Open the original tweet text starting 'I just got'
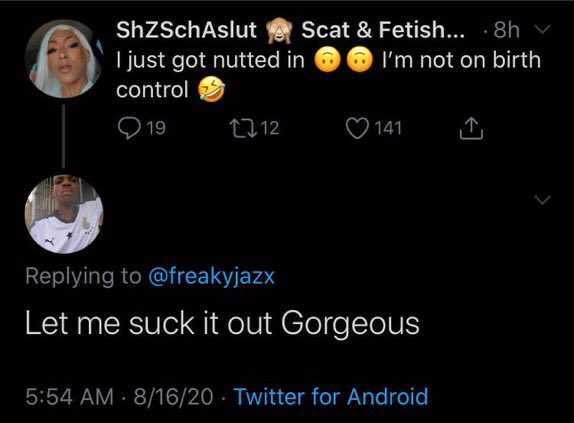 (x=328, y=75)
